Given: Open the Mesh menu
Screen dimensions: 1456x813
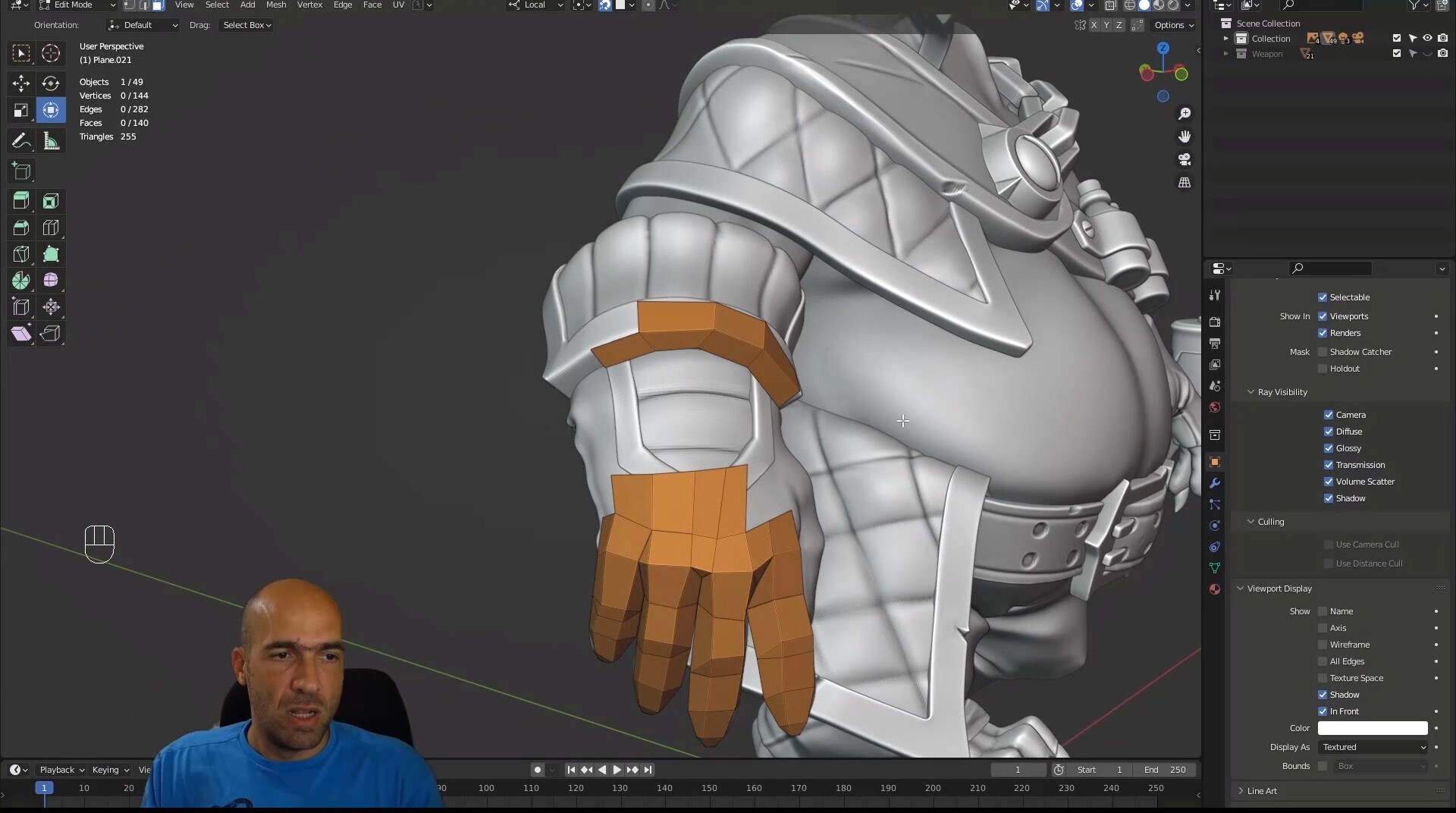Looking at the screenshot, I should 276,5.
